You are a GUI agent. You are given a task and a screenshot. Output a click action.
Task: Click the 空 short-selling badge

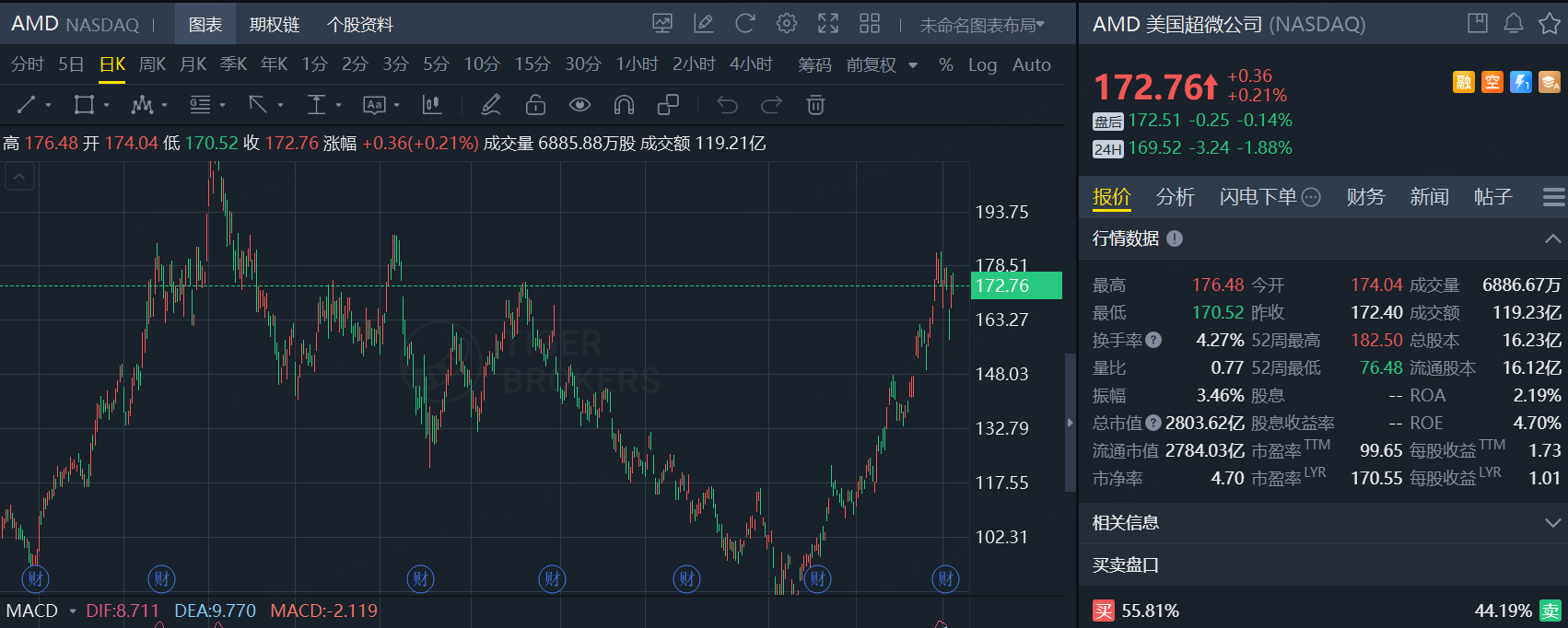tap(1492, 82)
